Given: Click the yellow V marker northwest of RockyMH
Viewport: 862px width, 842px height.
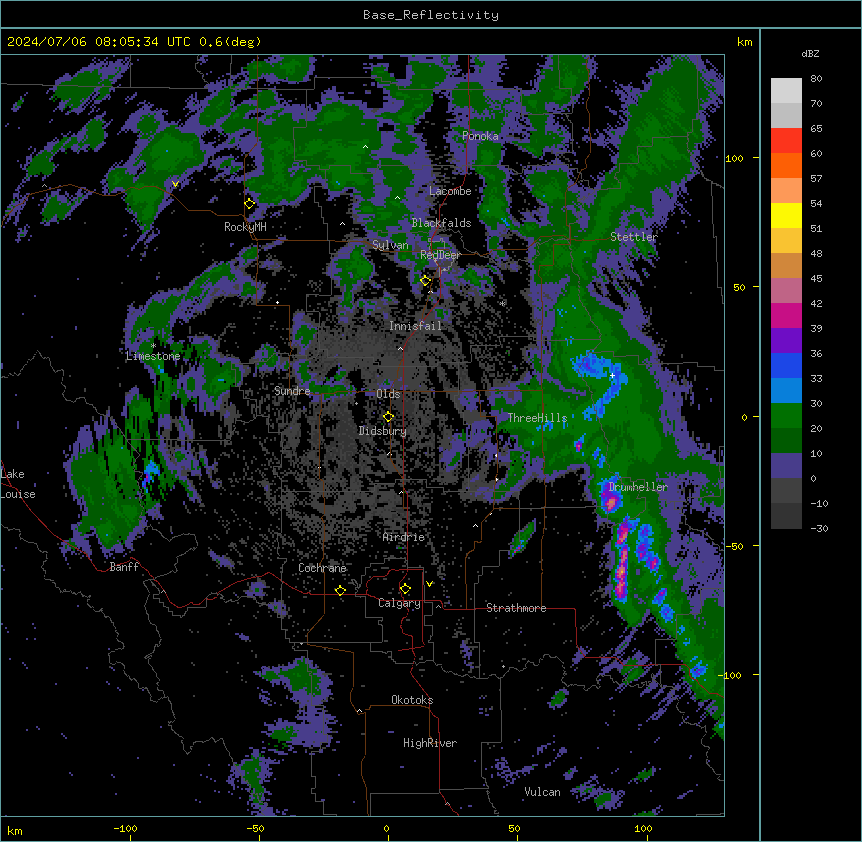Looking at the screenshot, I should [x=175, y=184].
